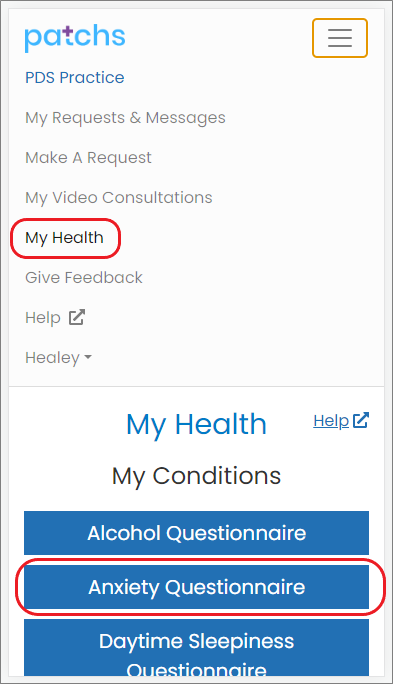Viewport: 393px width, 684px height.
Task: Click the purple cross in patchs logo
Action: tap(65, 31)
